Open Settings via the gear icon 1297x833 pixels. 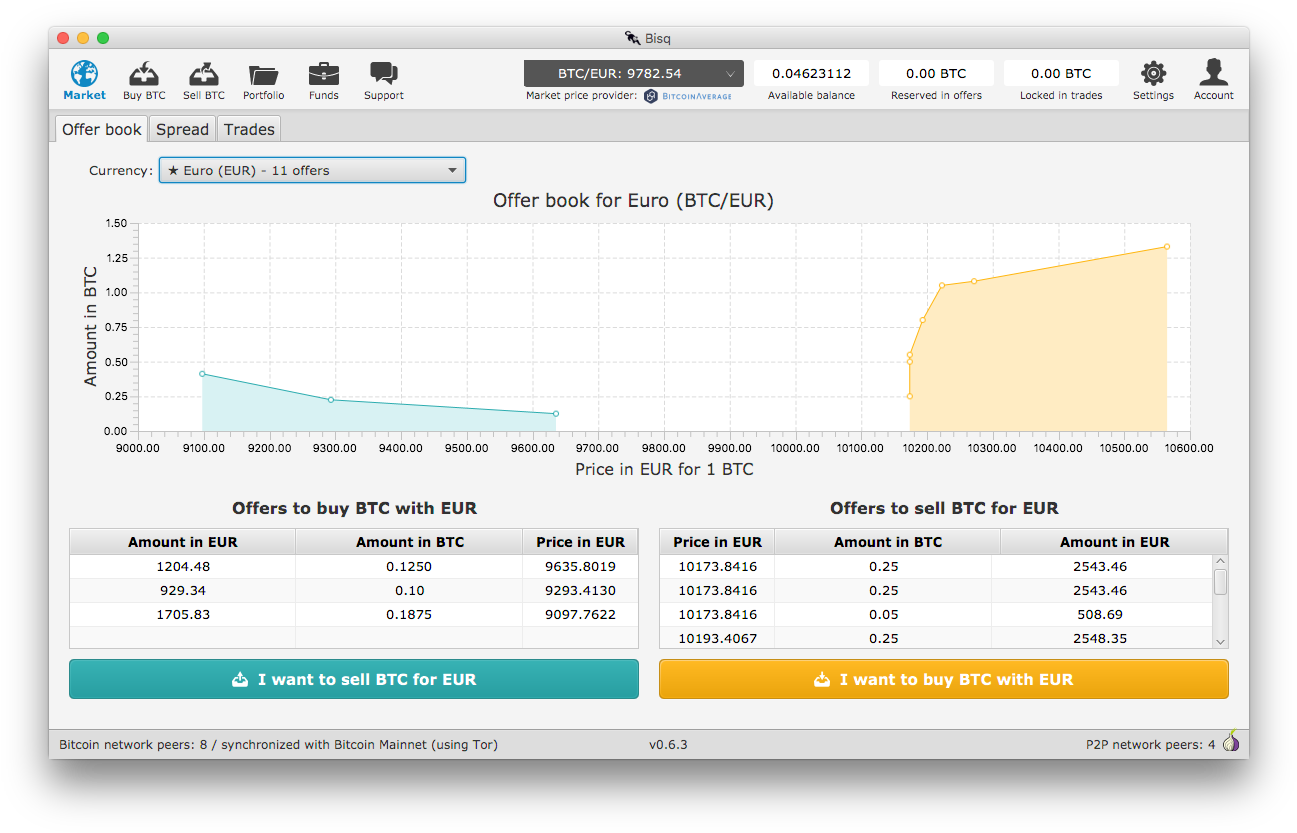pyautogui.click(x=1153, y=72)
